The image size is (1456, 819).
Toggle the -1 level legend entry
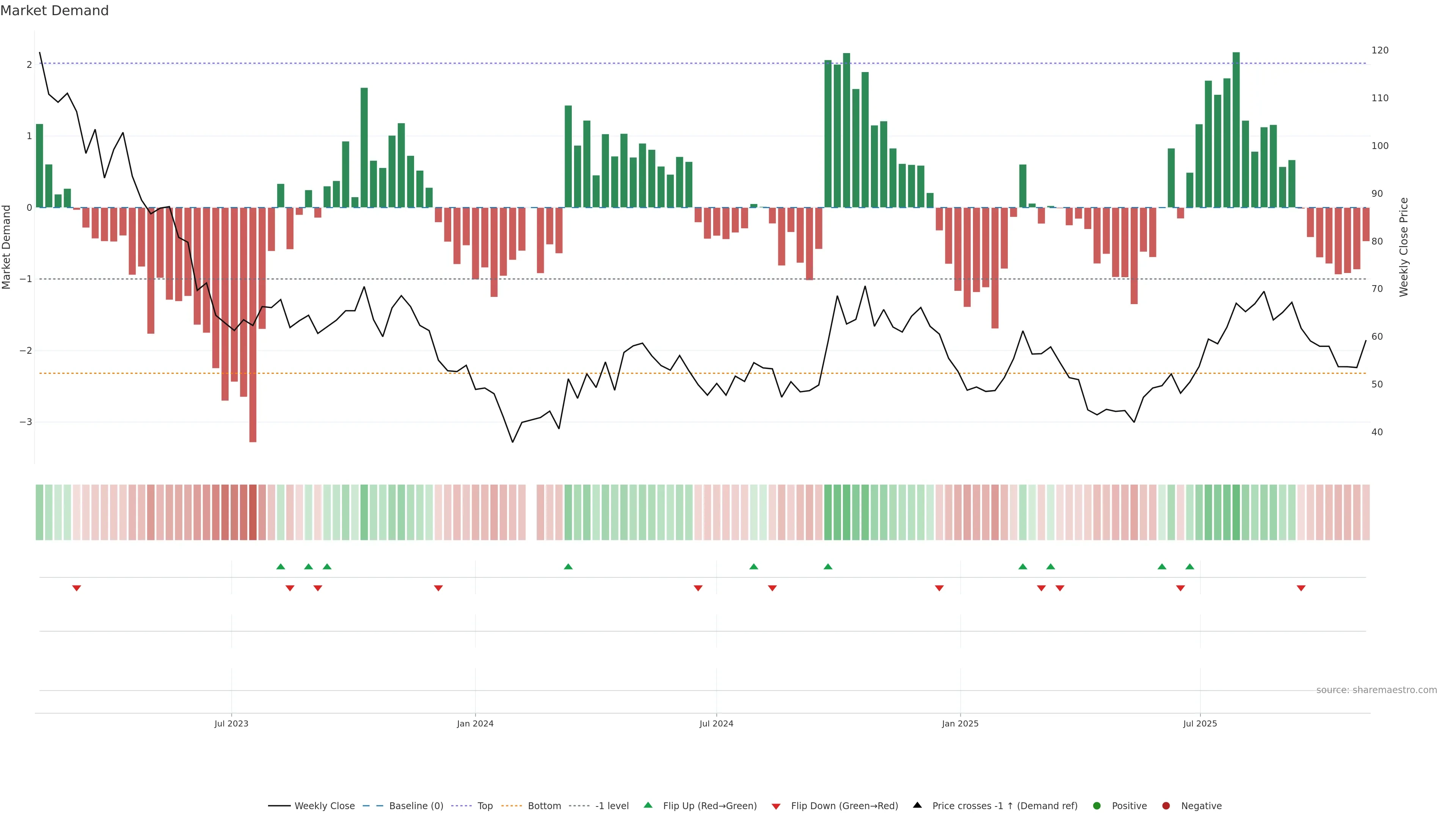point(612,805)
